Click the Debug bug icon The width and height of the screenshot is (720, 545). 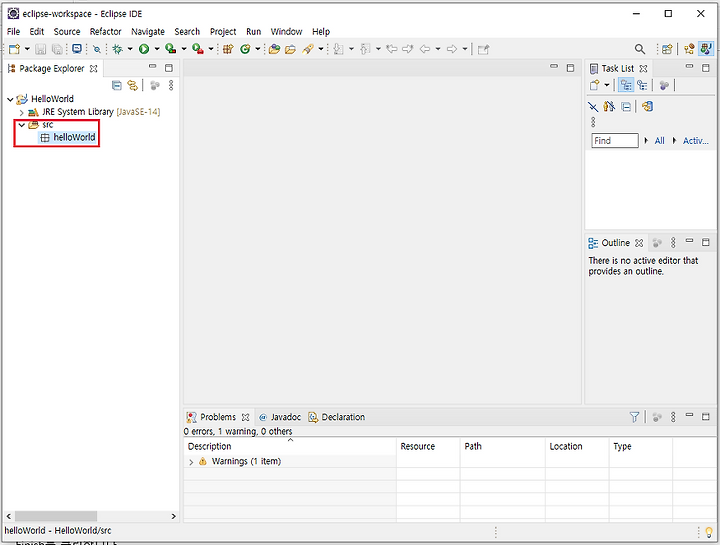pos(118,49)
